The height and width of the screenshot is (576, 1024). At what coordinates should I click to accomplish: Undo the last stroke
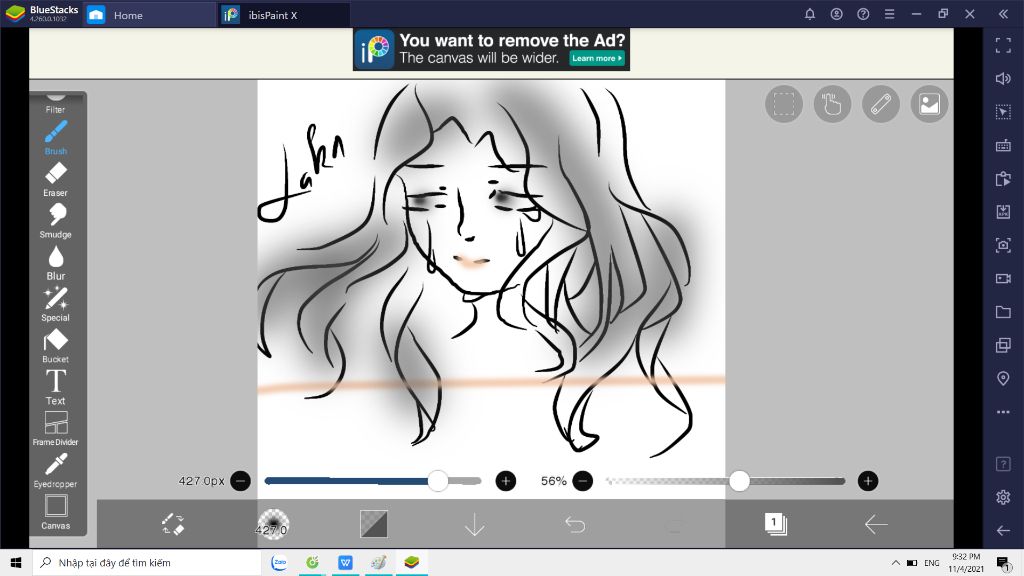click(x=575, y=524)
